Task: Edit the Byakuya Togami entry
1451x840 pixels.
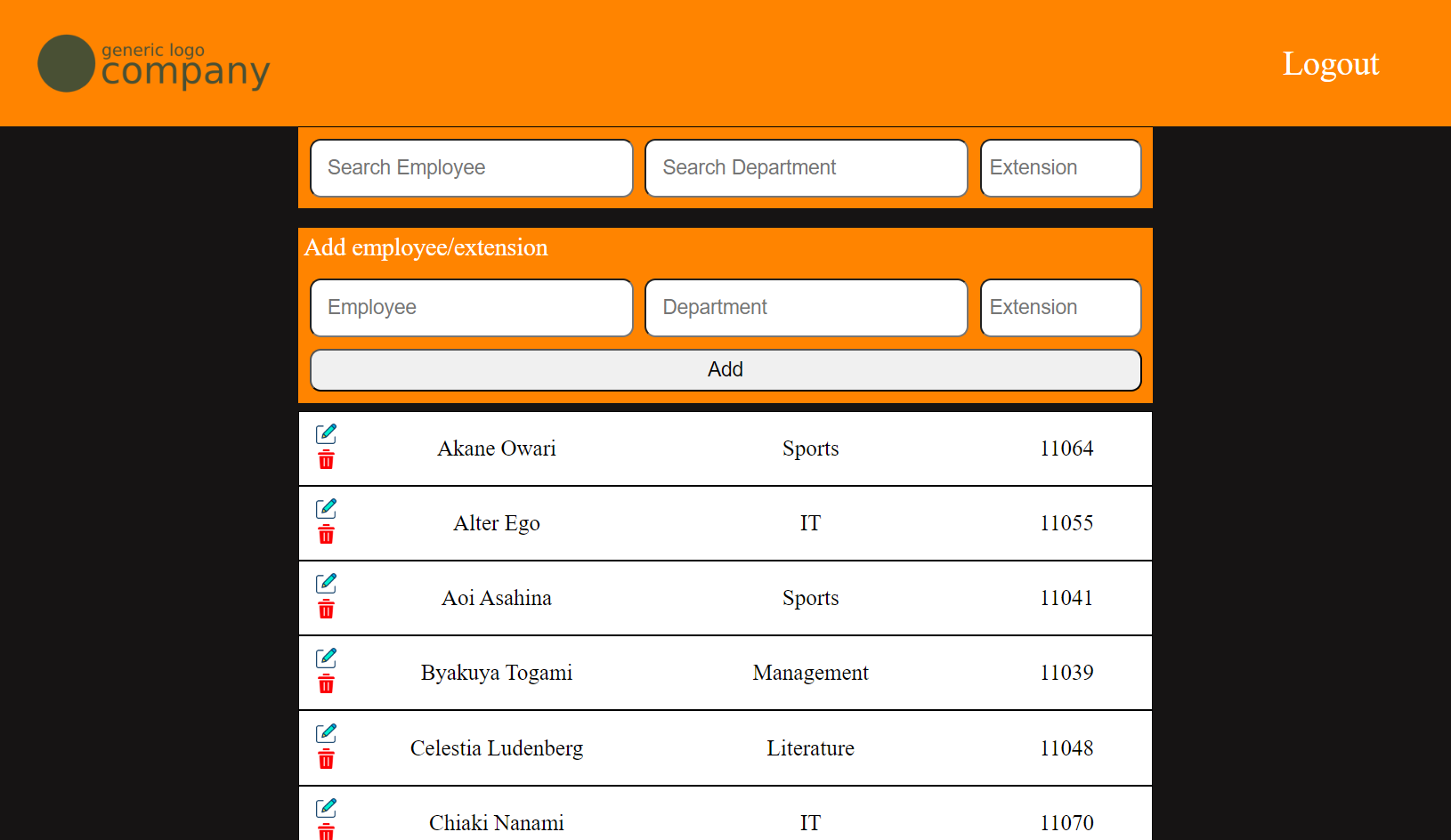Action: (326, 658)
